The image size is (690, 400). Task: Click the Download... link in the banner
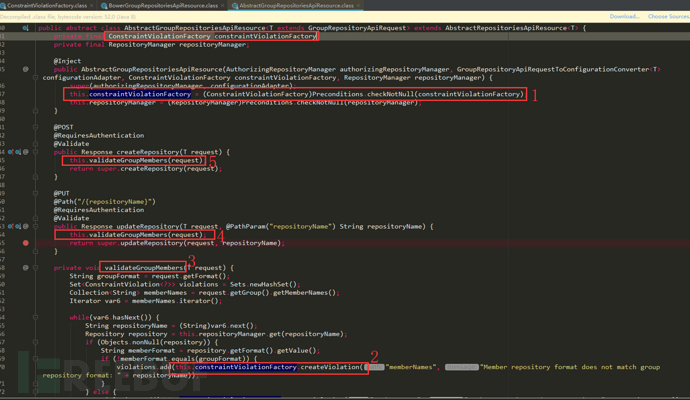pyautogui.click(x=624, y=16)
